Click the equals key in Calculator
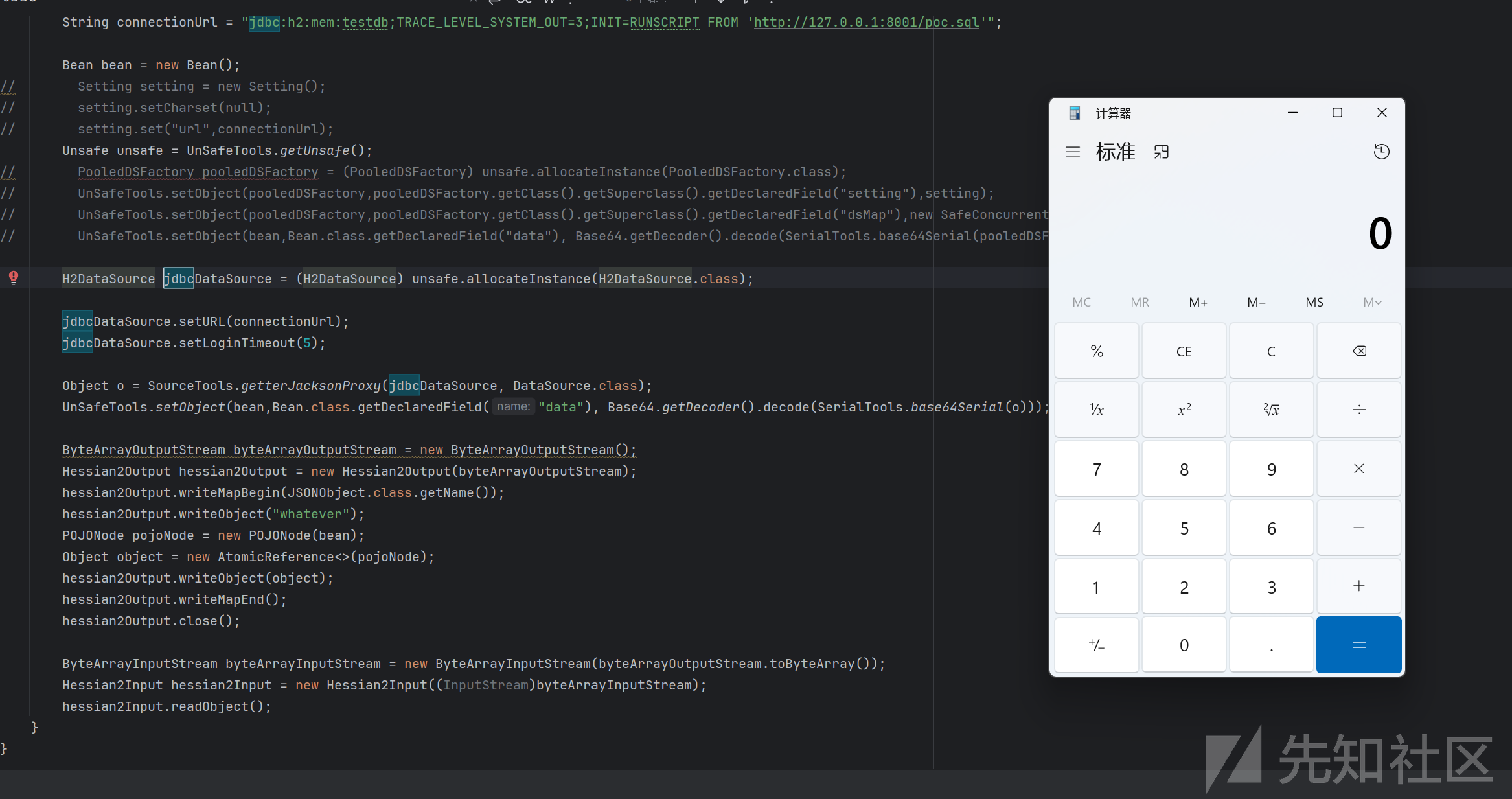Image resolution: width=1512 pixels, height=799 pixels. coord(1359,645)
